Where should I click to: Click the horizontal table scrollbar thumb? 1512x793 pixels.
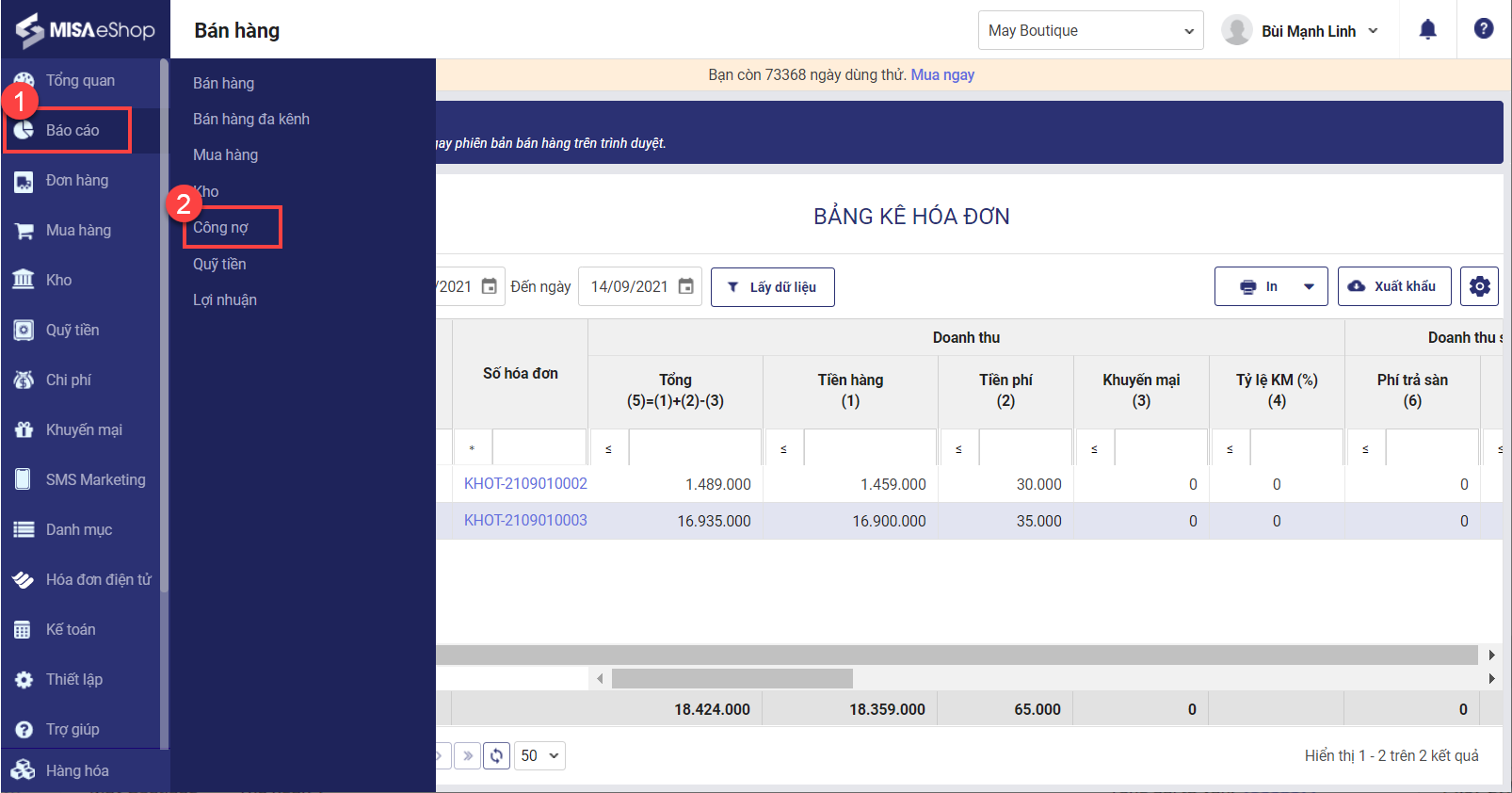click(732, 678)
